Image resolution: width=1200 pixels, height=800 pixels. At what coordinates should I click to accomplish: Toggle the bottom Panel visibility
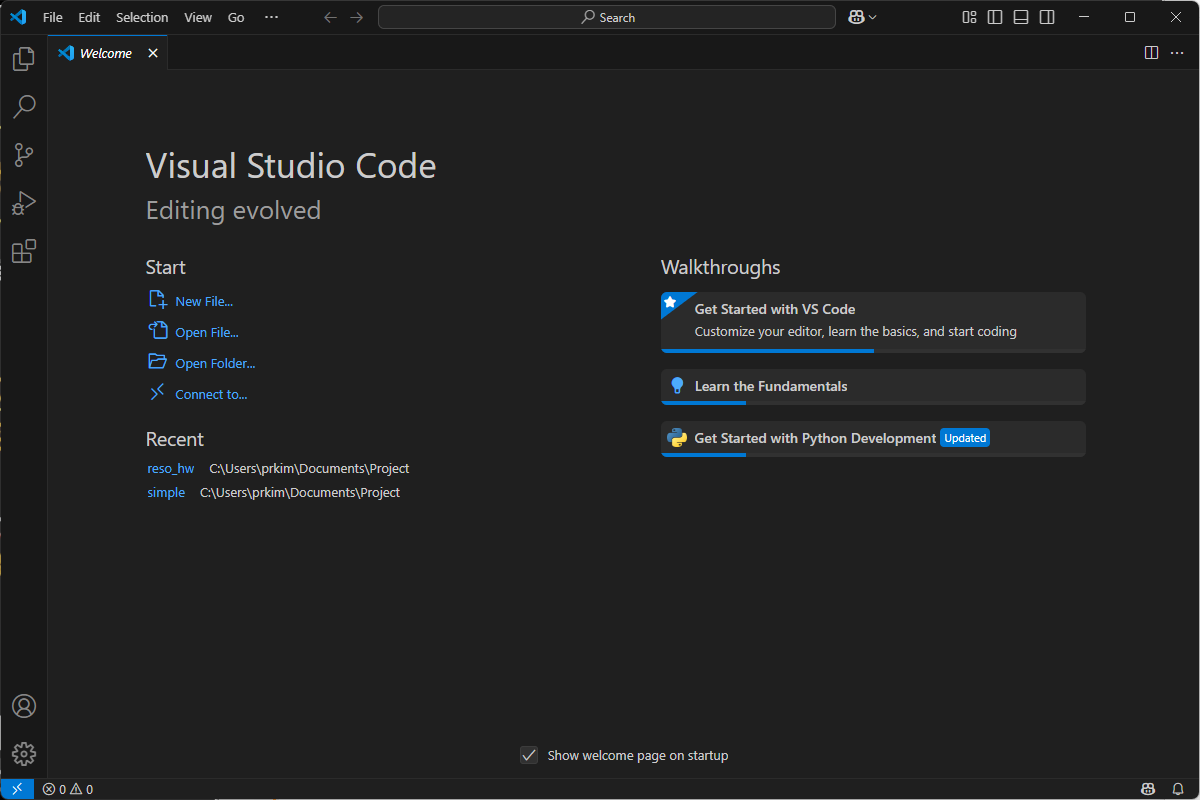(1021, 17)
